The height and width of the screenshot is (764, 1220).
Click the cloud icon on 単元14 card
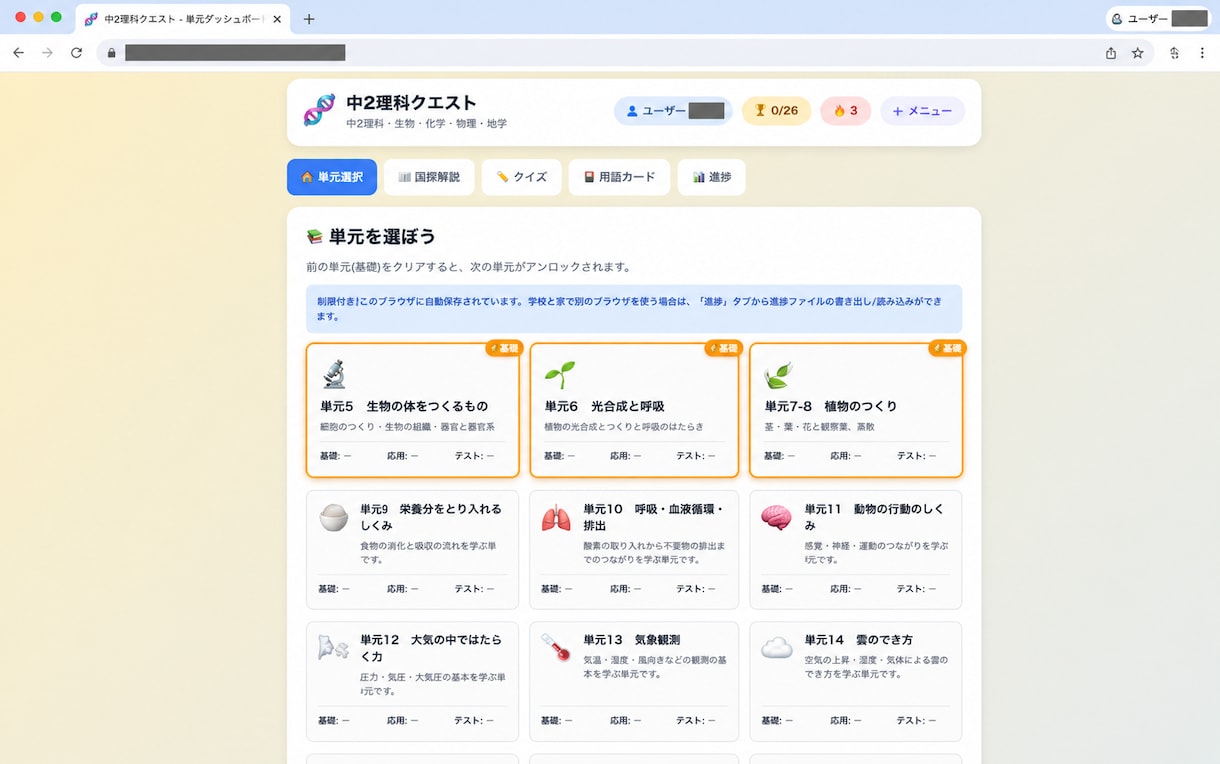(x=776, y=648)
